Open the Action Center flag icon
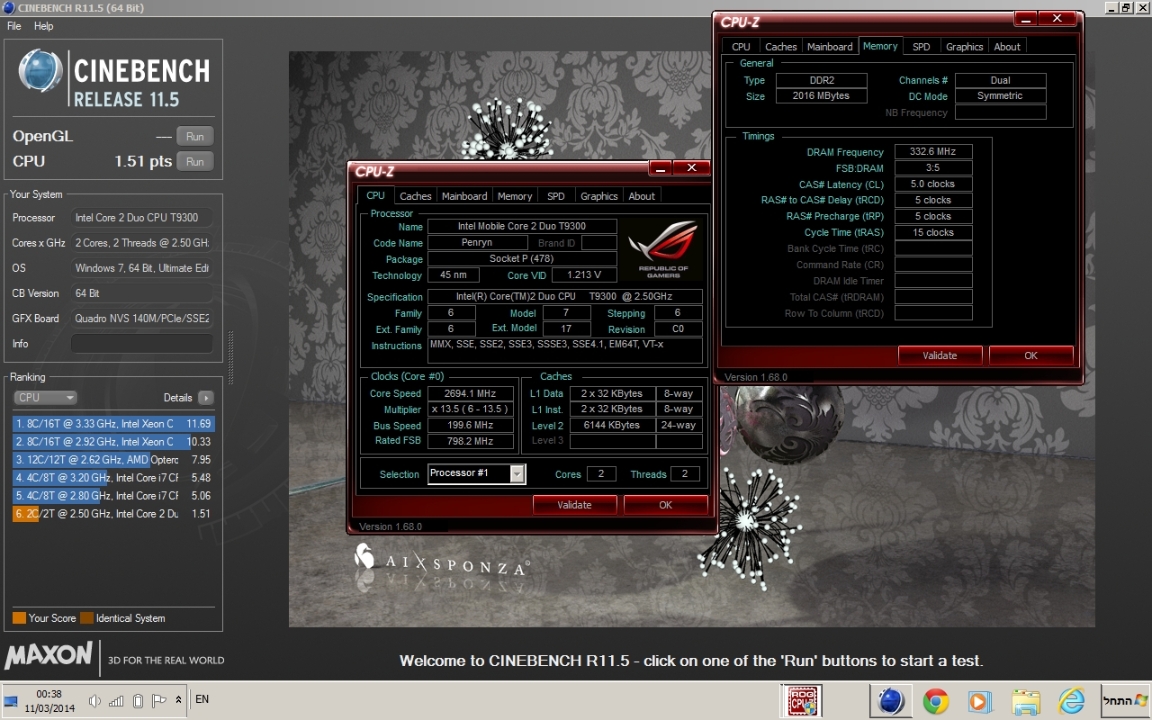This screenshot has height=720, width=1152. click(159, 701)
